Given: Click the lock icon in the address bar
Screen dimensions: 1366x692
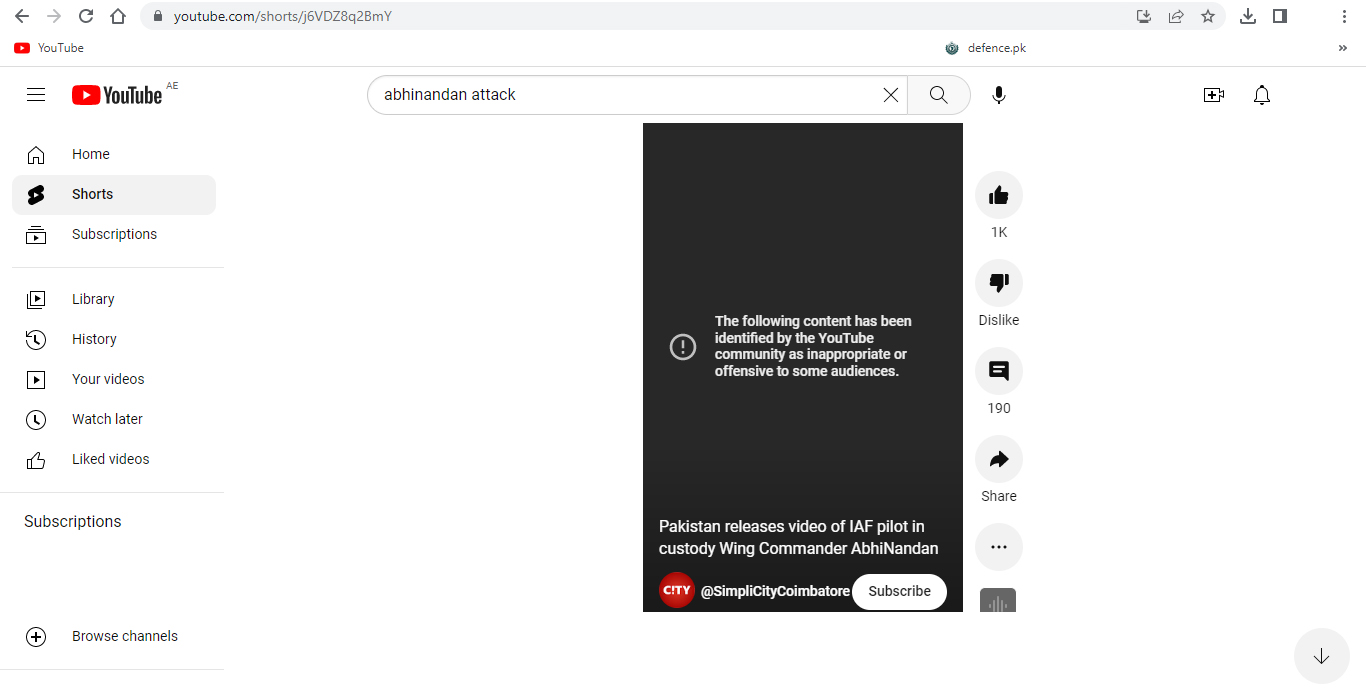Looking at the screenshot, I should pyautogui.click(x=157, y=16).
